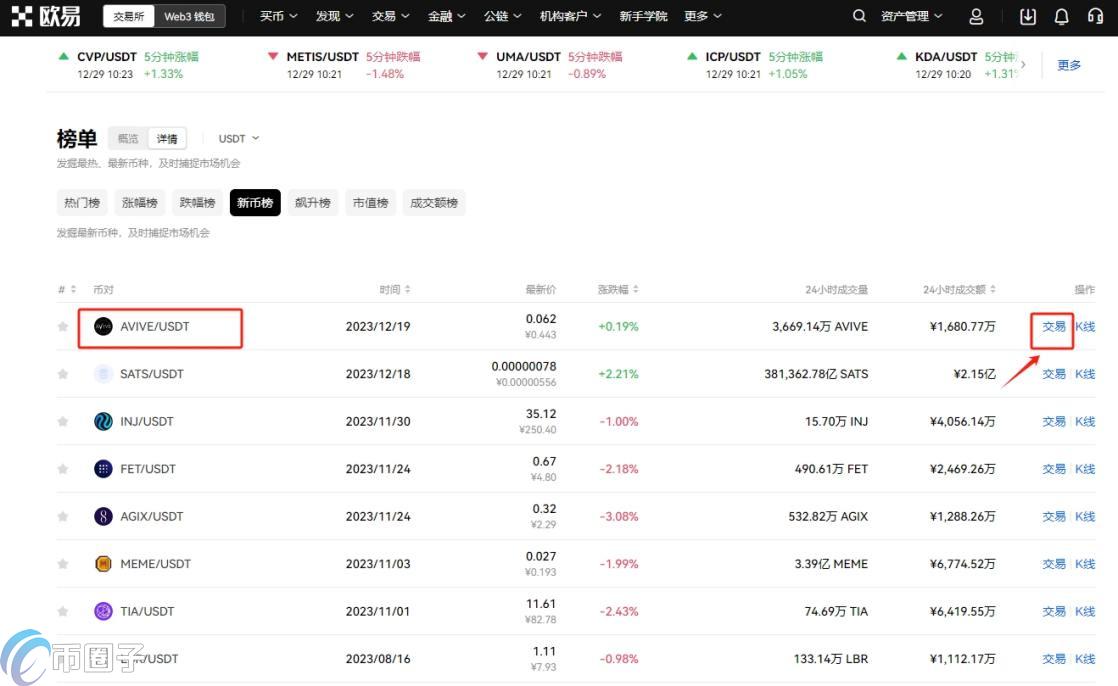Click the AGIX/USDT pair name
The image size is (1118, 686).
[152, 516]
